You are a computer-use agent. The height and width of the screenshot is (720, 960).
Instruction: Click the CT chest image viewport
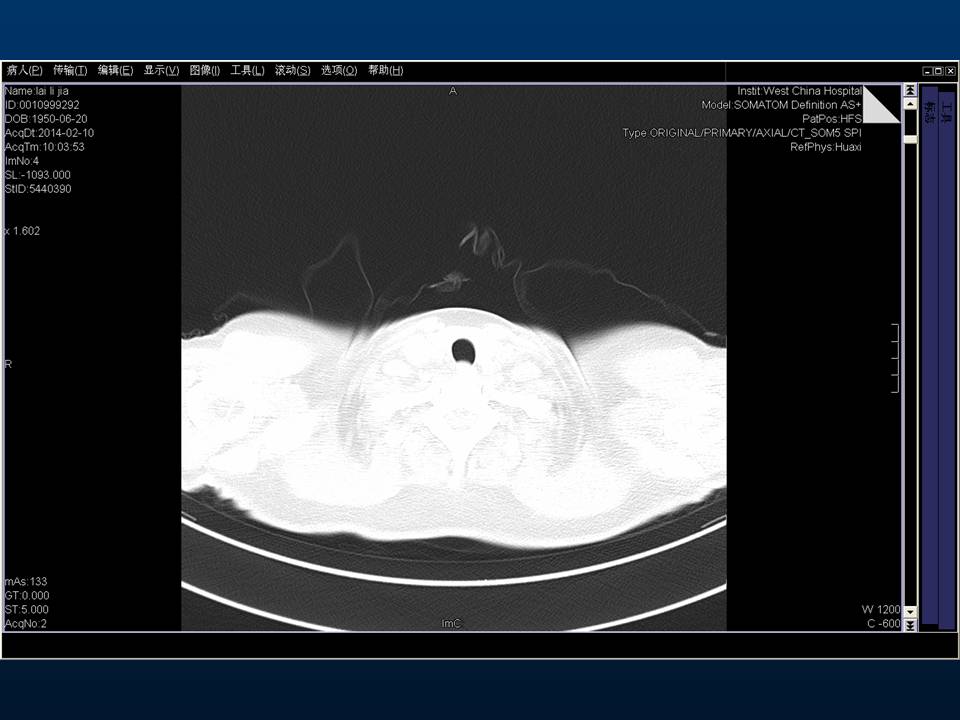coord(453,400)
